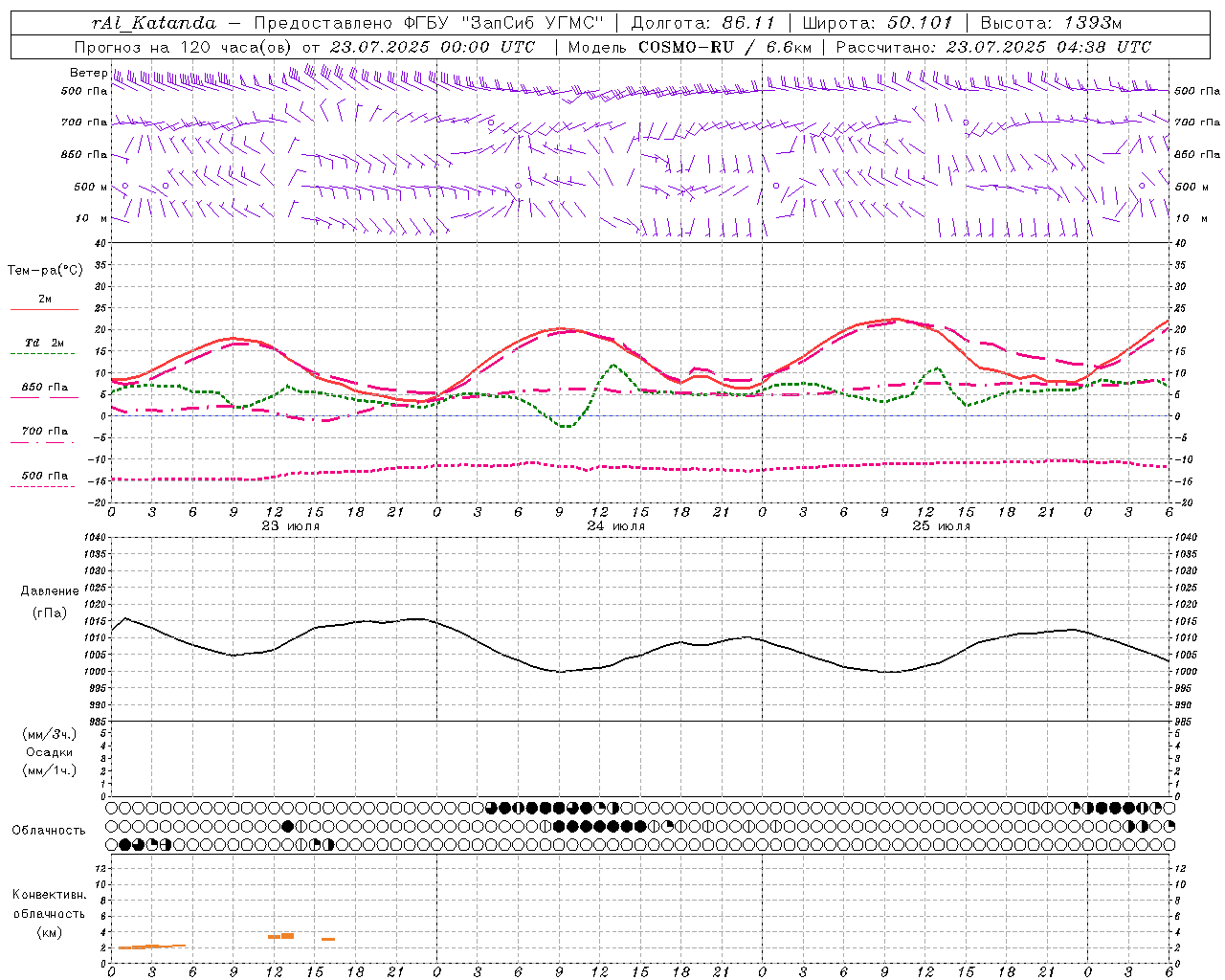Select the (мм/1ч.) precipitation unit label
The image size is (1225, 980).
(x=50, y=770)
